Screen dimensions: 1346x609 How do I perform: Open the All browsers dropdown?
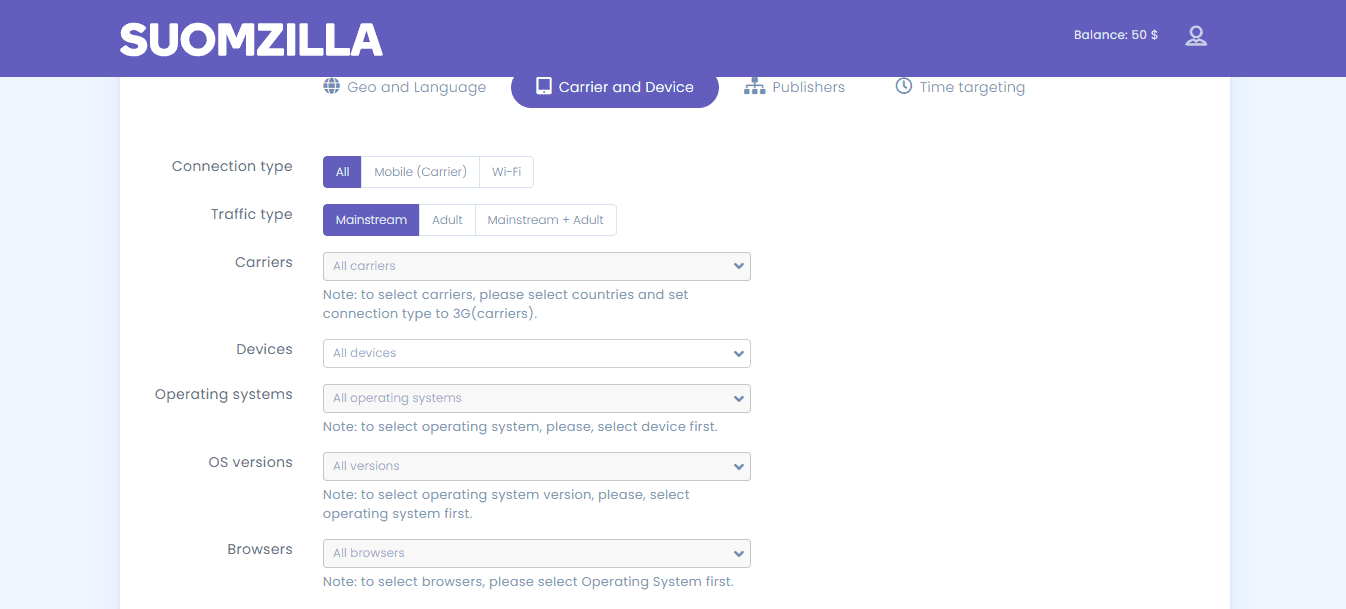coord(536,553)
